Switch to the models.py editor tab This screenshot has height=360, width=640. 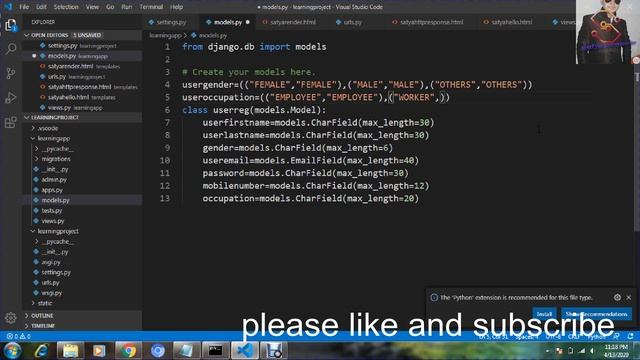(227, 22)
